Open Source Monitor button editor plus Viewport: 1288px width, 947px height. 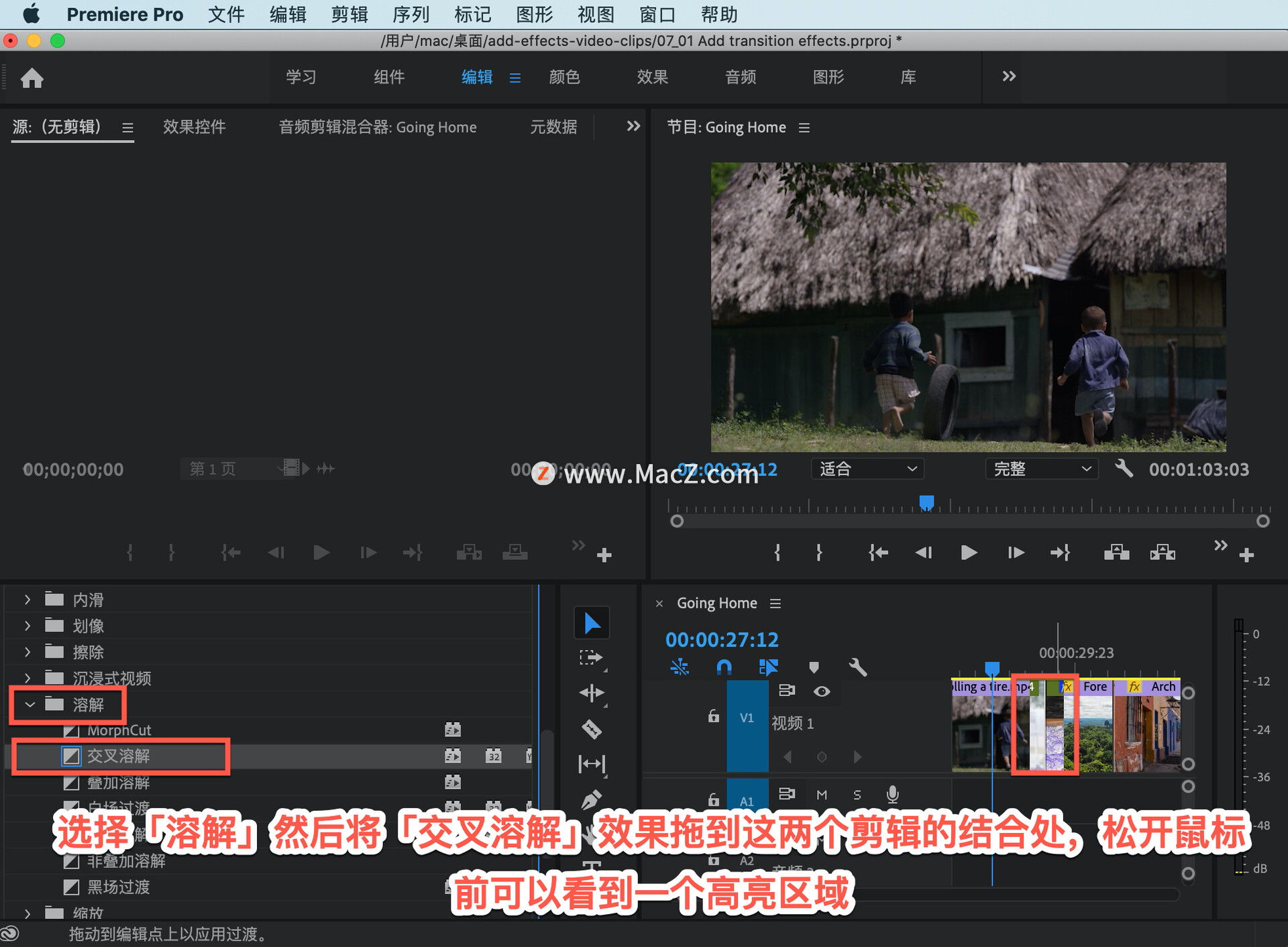tap(604, 555)
